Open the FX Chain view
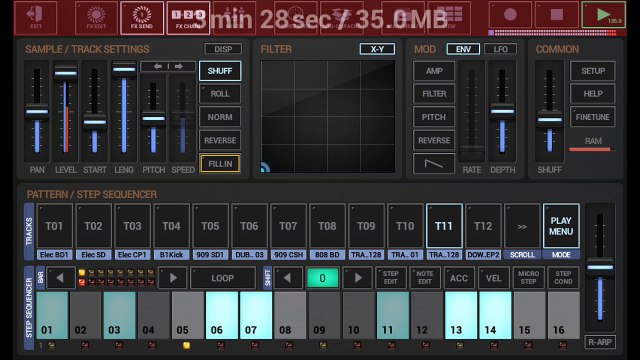The image size is (640, 360). click(x=188, y=18)
